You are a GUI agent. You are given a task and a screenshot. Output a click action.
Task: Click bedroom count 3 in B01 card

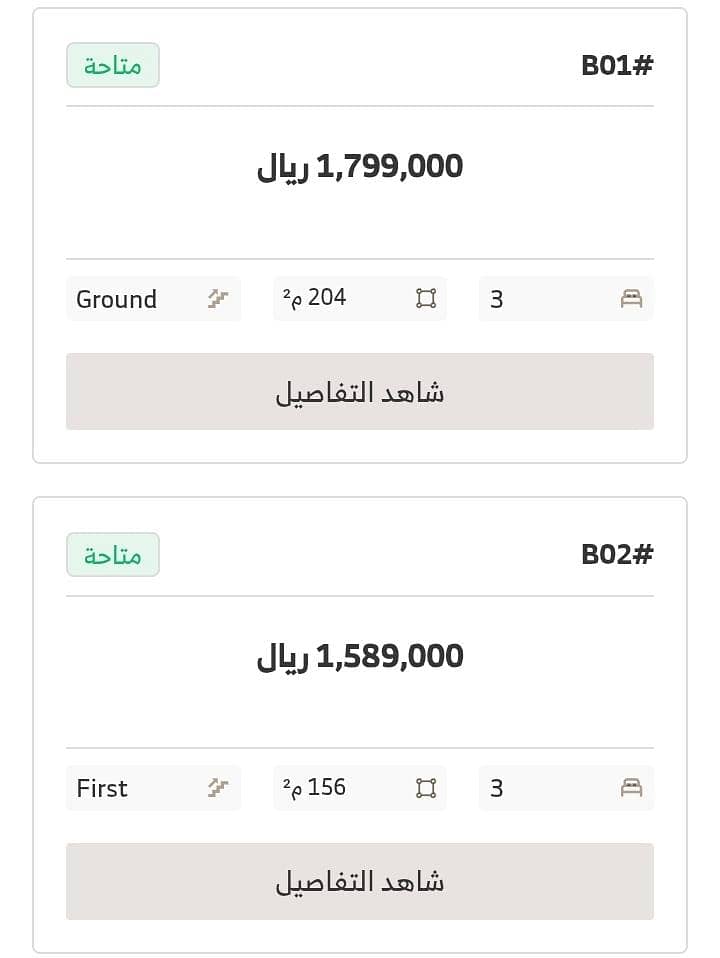click(496, 299)
